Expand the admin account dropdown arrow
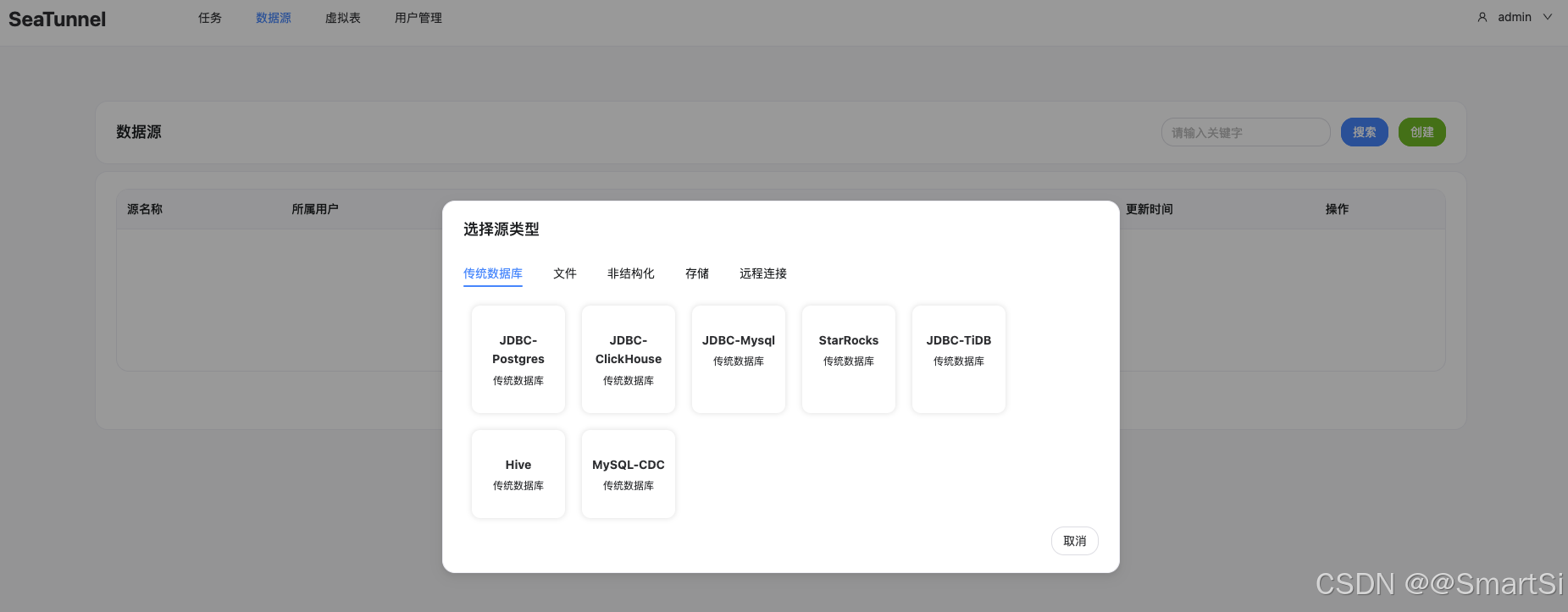Image resolution: width=1568 pixels, height=612 pixels. point(1548,17)
